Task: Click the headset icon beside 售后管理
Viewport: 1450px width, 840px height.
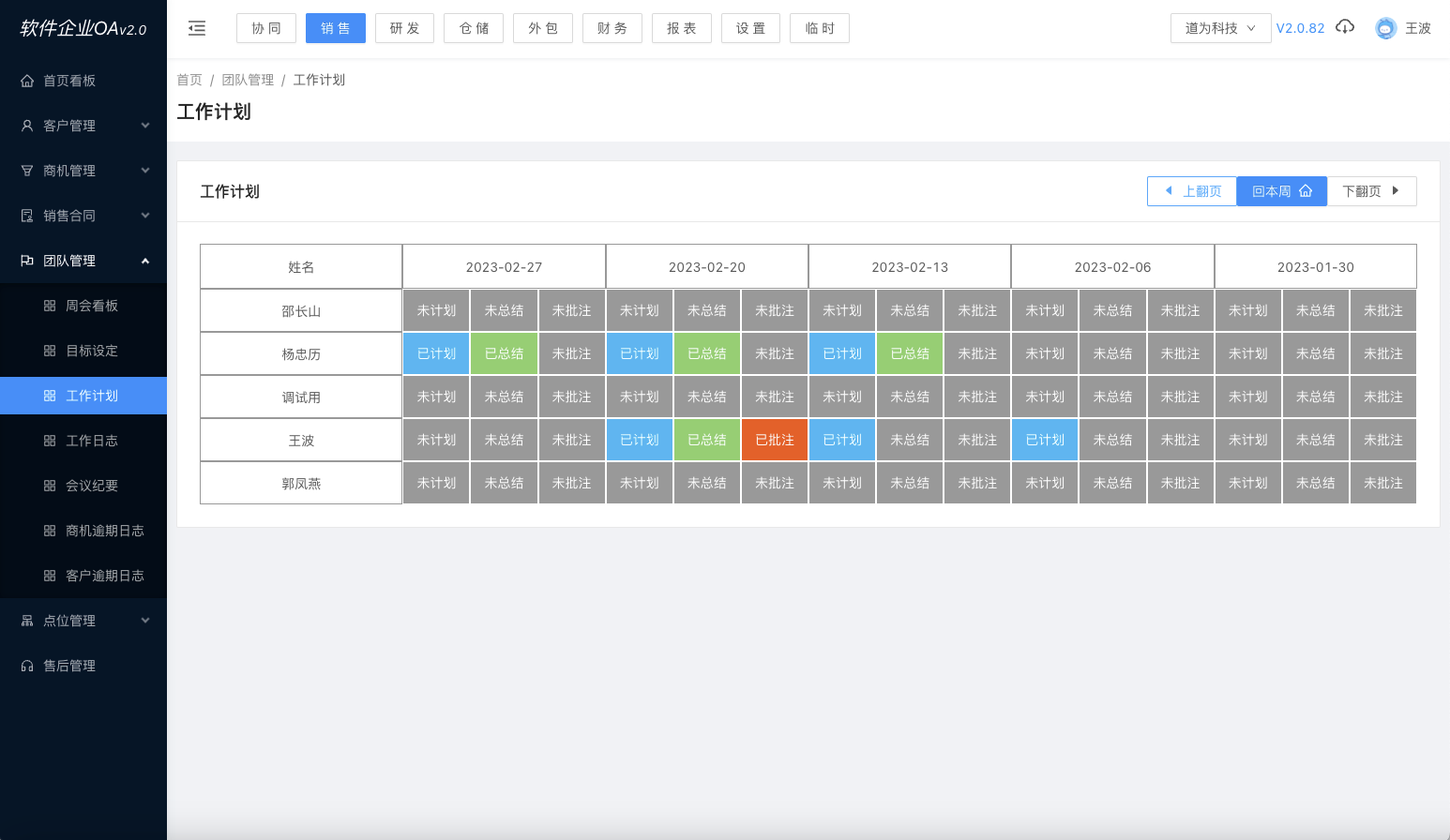Action: pyautogui.click(x=27, y=666)
